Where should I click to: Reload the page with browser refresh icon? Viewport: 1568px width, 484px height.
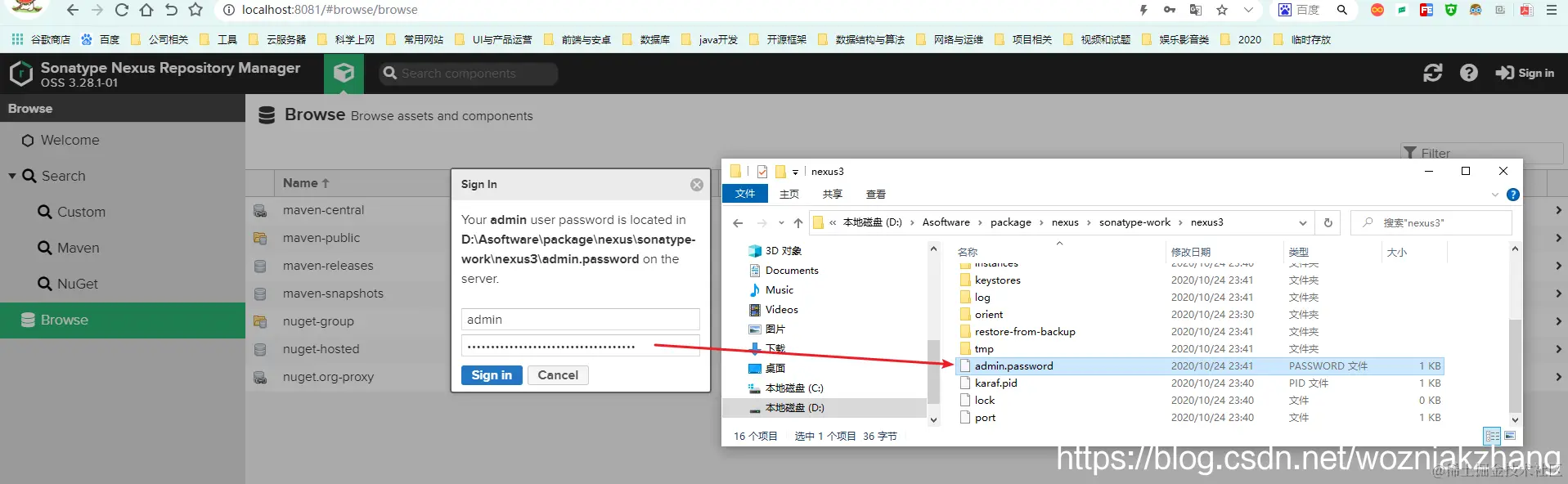(x=122, y=10)
